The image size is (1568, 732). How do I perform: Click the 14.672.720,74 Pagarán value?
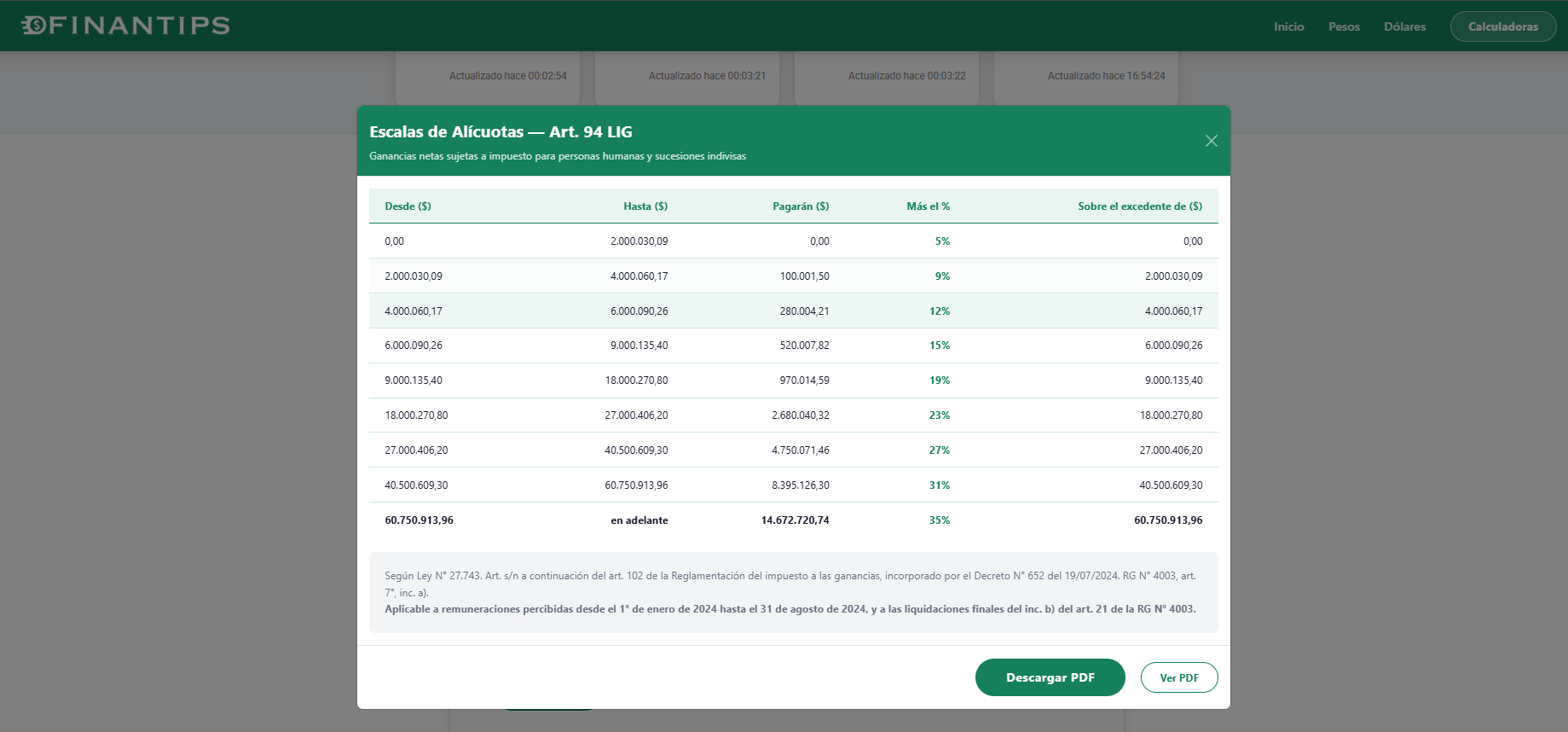point(795,520)
